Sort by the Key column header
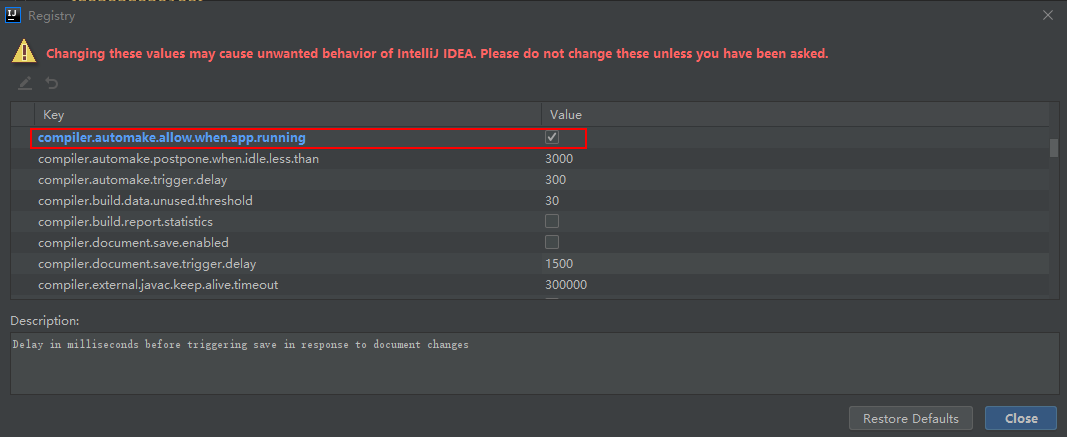Viewport: 1067px width, 437px height. [x=287, y=114]
